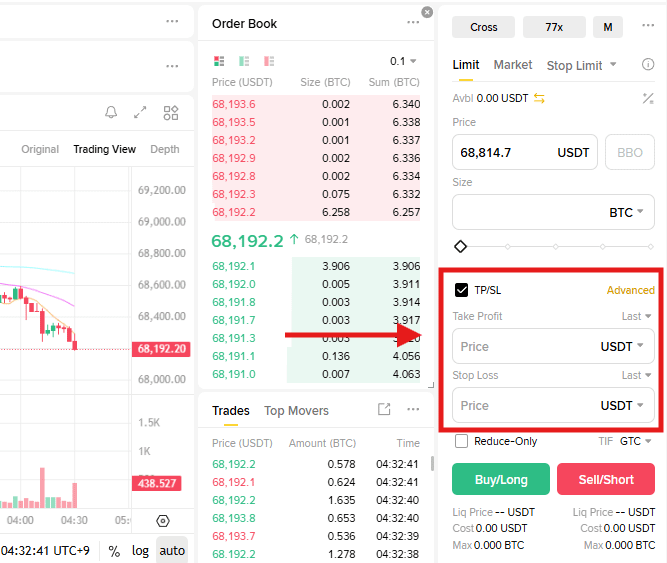Click trades list scrollbar
The image size is (667, 563).
click(432, 463)
